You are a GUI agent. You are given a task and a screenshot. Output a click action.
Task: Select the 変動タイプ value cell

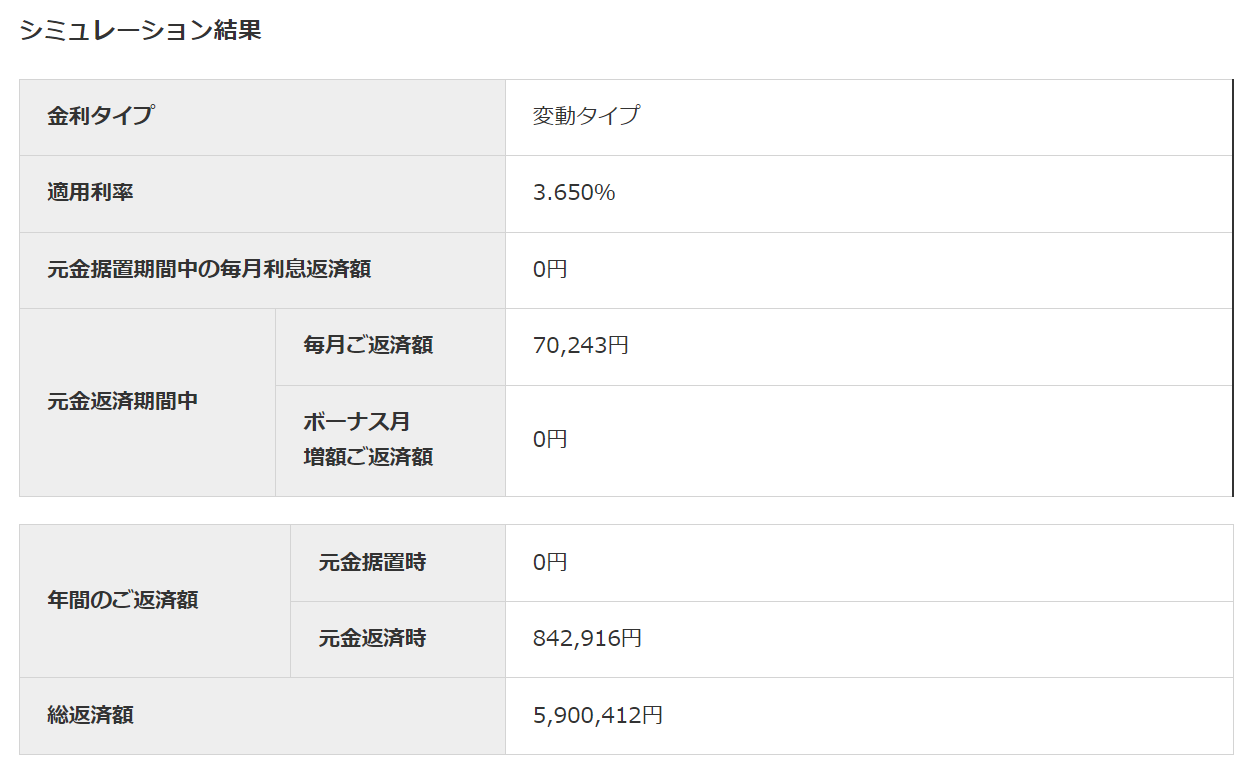pos(586,115)
